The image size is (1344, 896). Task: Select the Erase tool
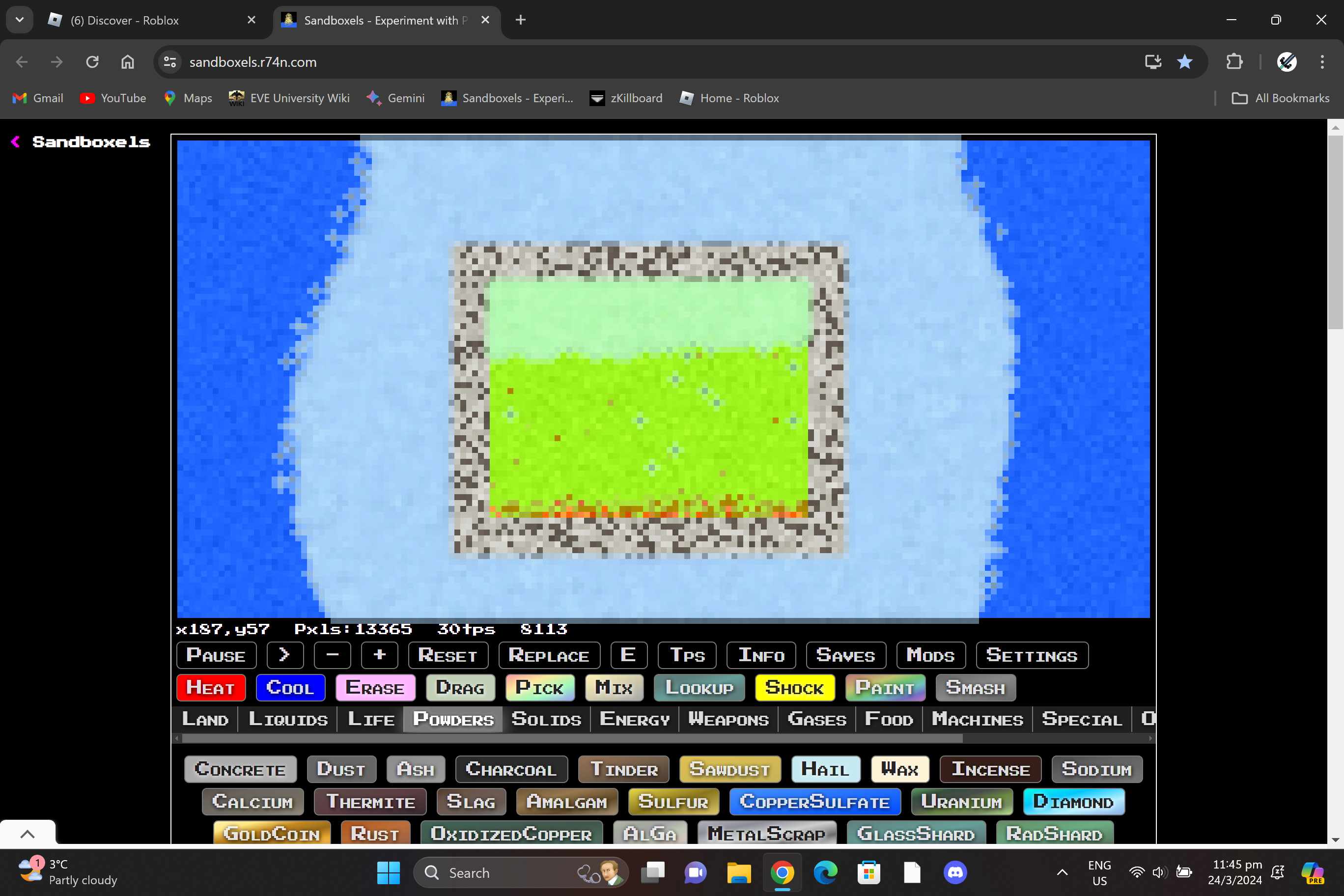click(x=375, y=687)
